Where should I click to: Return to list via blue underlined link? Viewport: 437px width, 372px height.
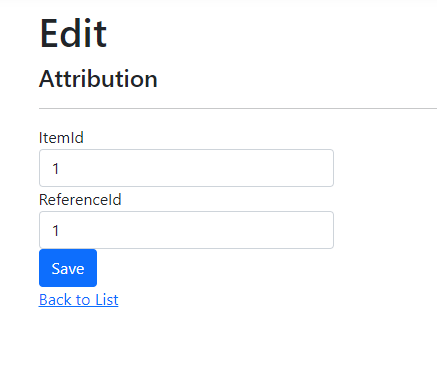(79, 300)
